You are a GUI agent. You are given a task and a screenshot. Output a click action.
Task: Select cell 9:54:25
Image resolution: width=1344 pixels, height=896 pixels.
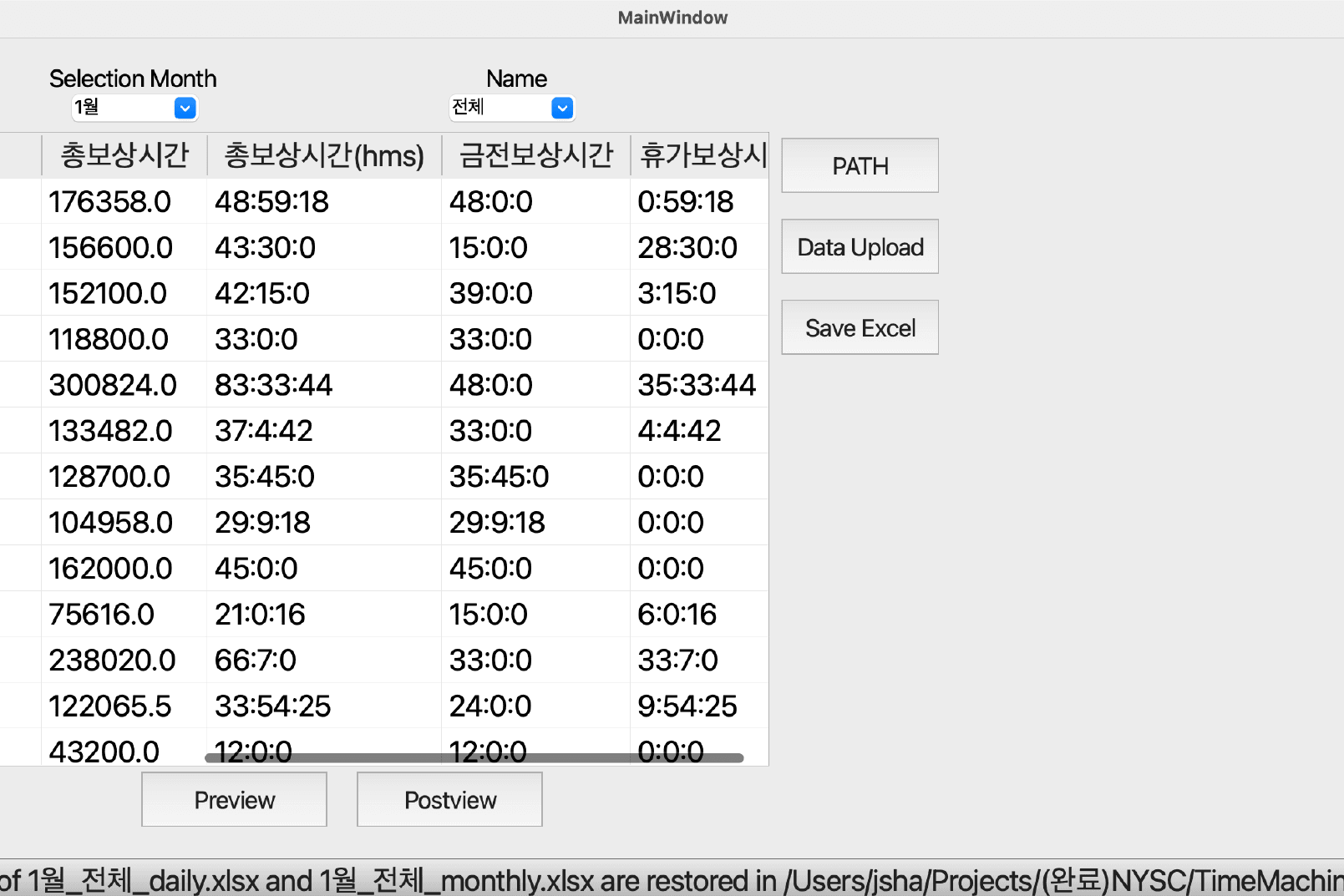click(700, 706)
